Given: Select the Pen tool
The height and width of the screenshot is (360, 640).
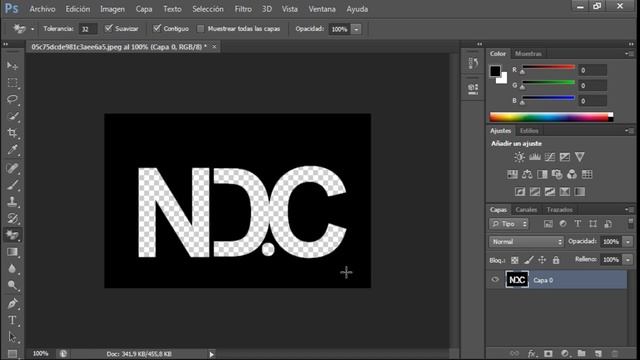Looking at the screenshot, I should (x=12, y=304).
